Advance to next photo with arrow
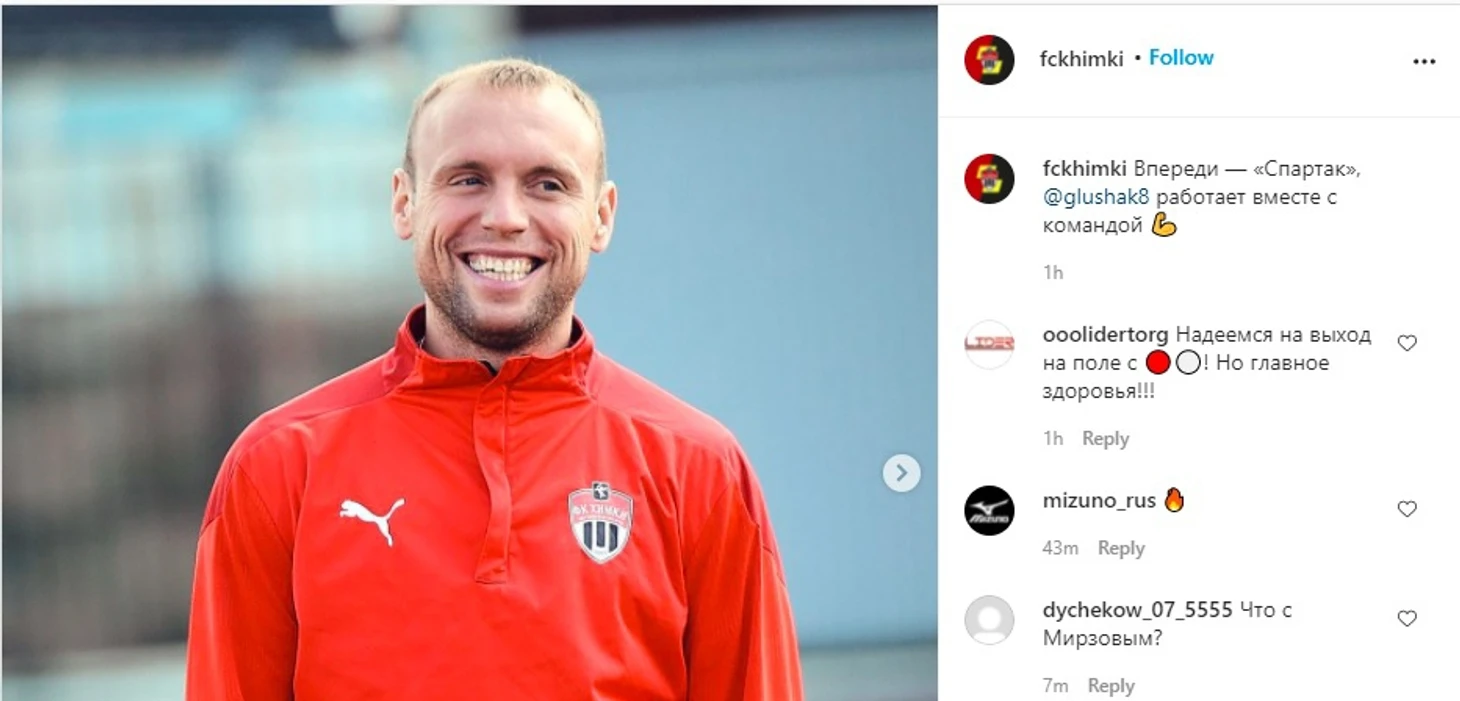Screen dimensions: 1460x701 [x=901, y=472]
